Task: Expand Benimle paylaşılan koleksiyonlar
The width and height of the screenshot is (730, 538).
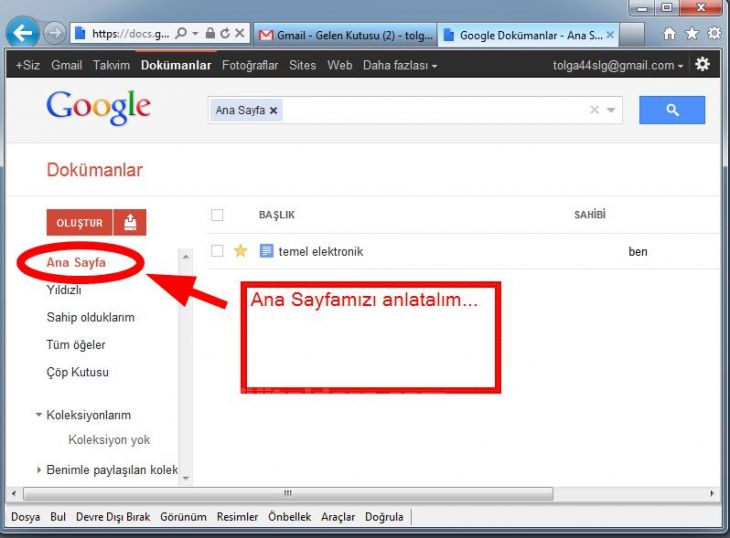Action: 39,470
